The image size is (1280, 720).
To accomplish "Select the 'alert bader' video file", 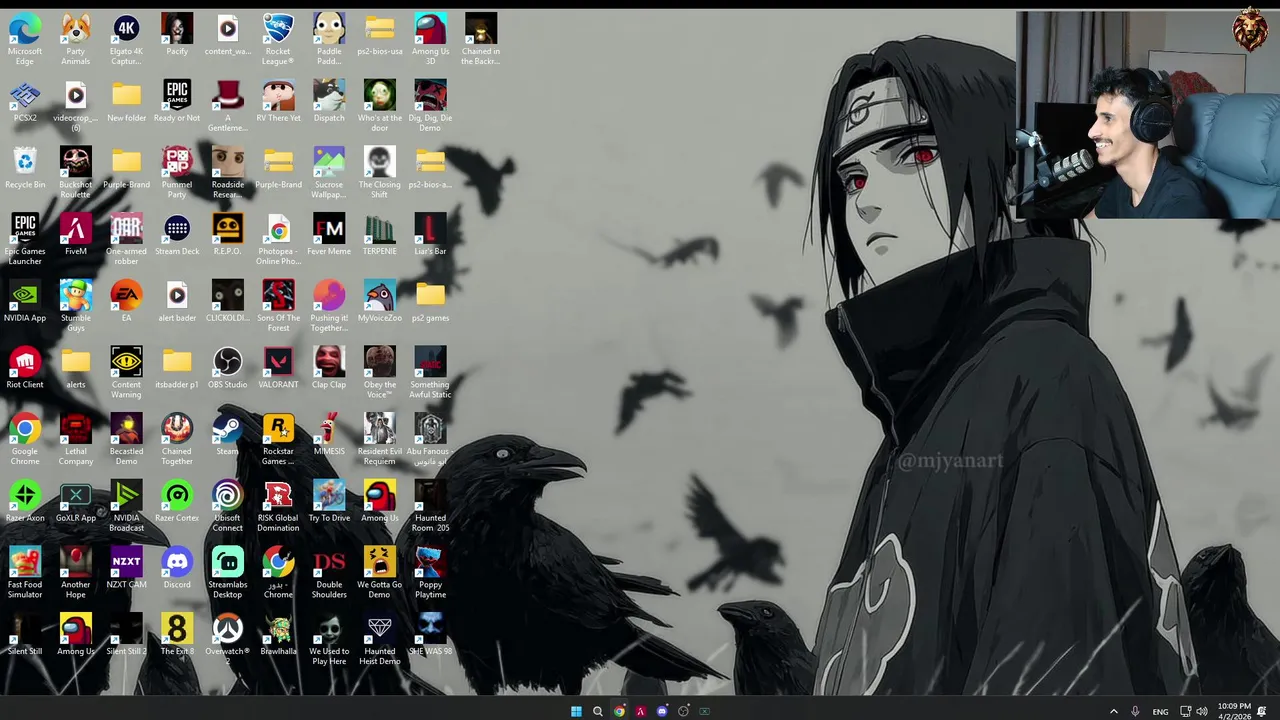I will pos(177,301).
